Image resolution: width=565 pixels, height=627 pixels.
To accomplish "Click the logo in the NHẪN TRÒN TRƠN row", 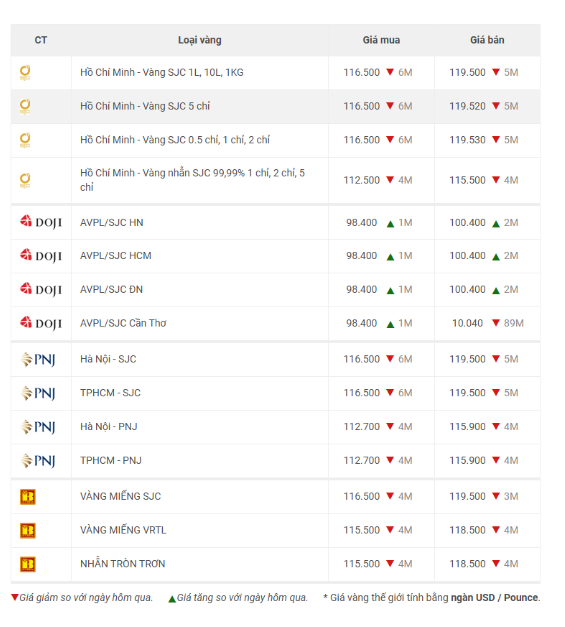I will click(x=28, y=564).
